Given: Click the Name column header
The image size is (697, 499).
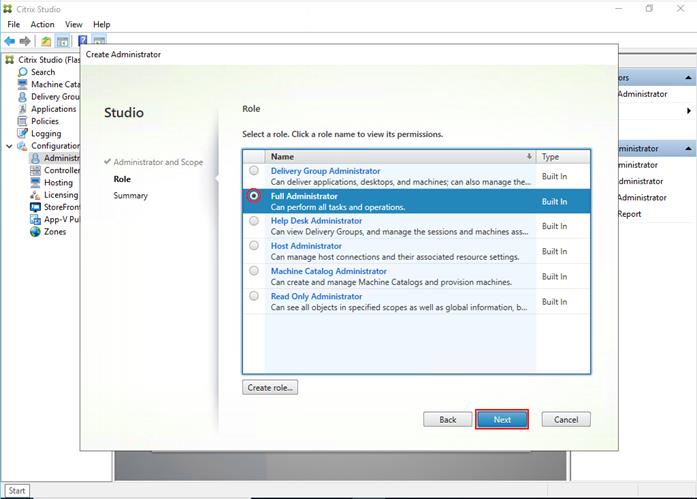Looking at the screenshot, I should click(400, 156).
